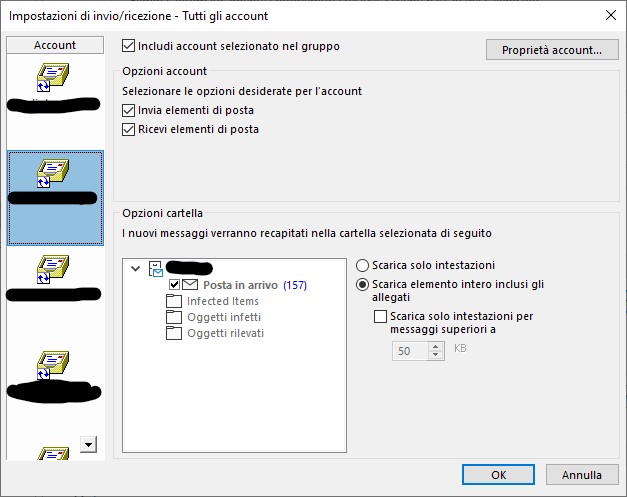Select Scarica solo intestazioni radio option
Image resolution: width=627 pixels, height=497 pixels.
pyautogui.click(x=362, y=265)
